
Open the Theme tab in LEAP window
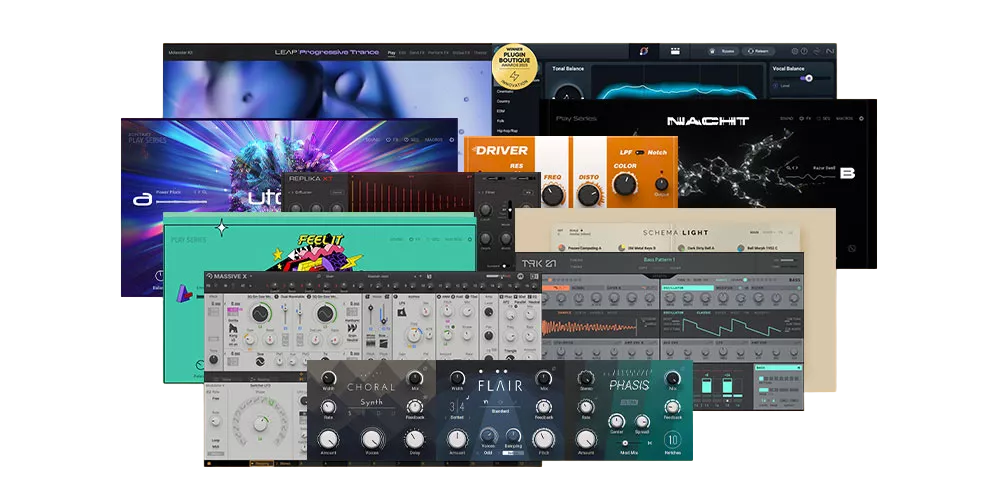pos(480,52)
